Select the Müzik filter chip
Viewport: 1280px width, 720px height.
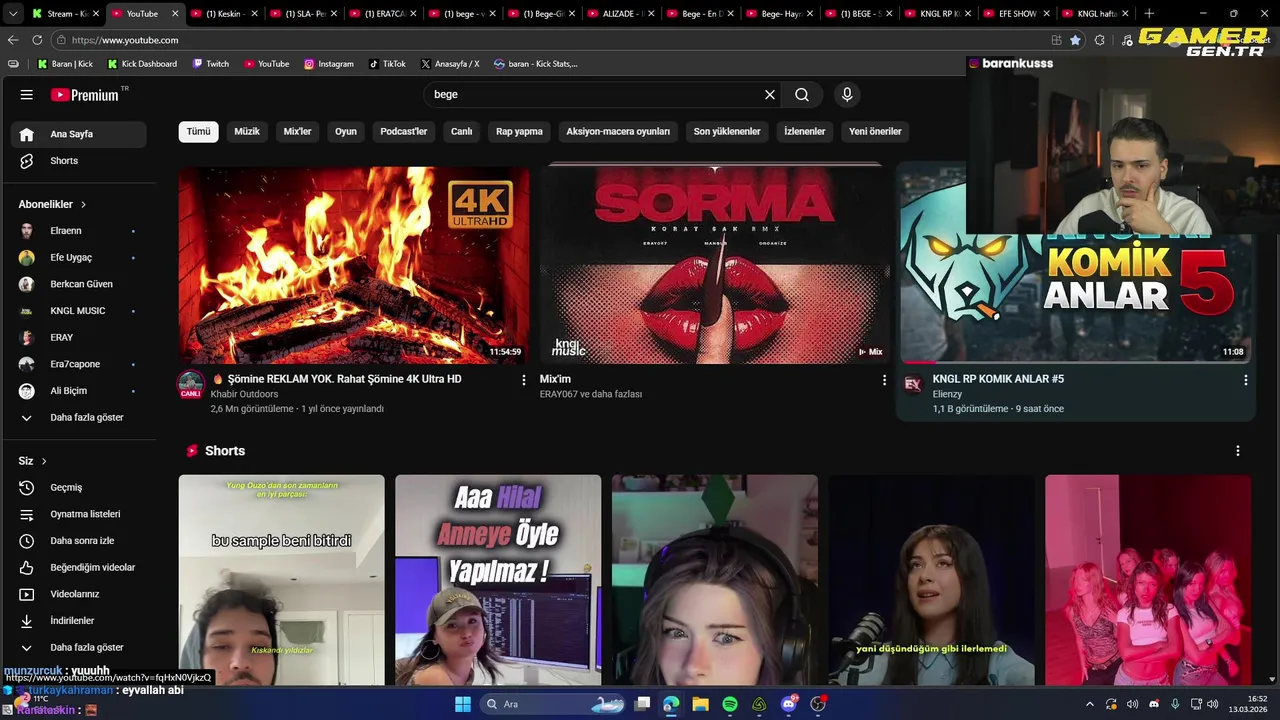(x=247, y=131)
